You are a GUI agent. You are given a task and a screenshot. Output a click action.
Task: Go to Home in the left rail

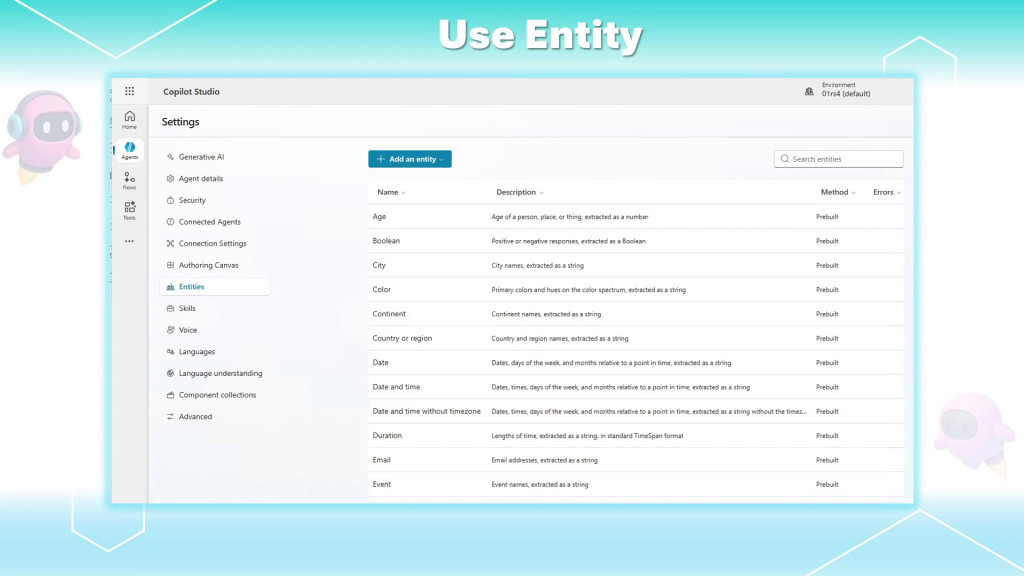pos(129,120)
